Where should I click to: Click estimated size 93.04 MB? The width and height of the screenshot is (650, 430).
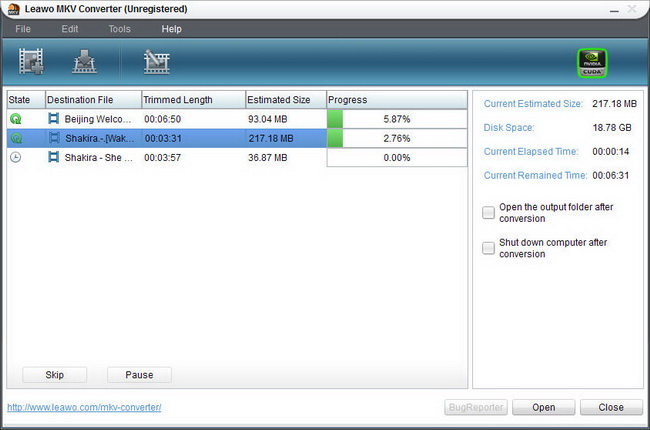click(268, 119)
